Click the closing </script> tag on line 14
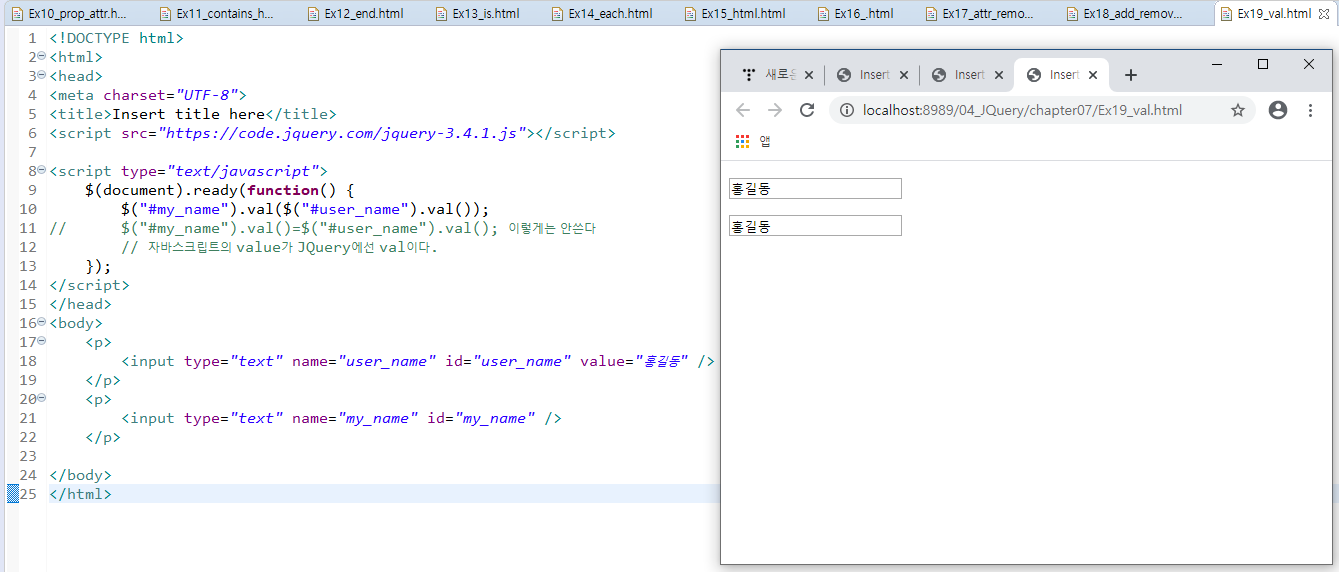This screenshot has height=572, width=1339. point(89,285)
